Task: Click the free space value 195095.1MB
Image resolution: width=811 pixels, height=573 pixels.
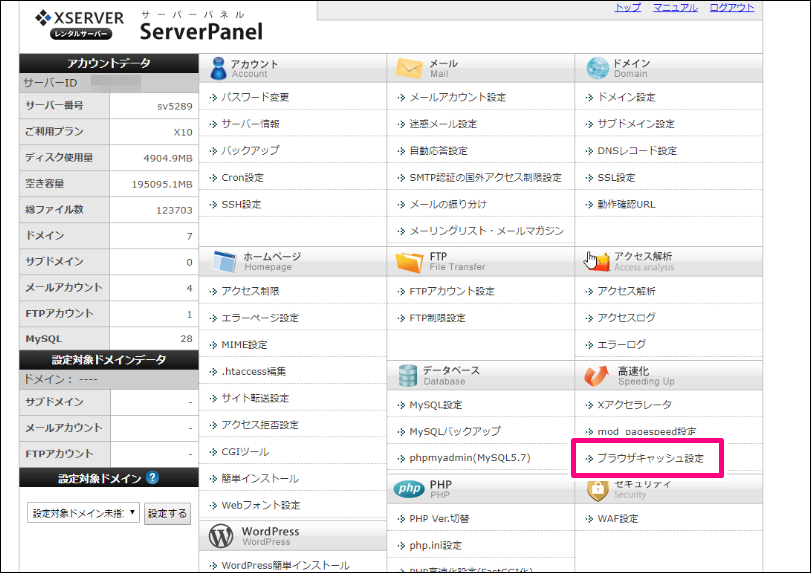Action: tap(162, 184)
